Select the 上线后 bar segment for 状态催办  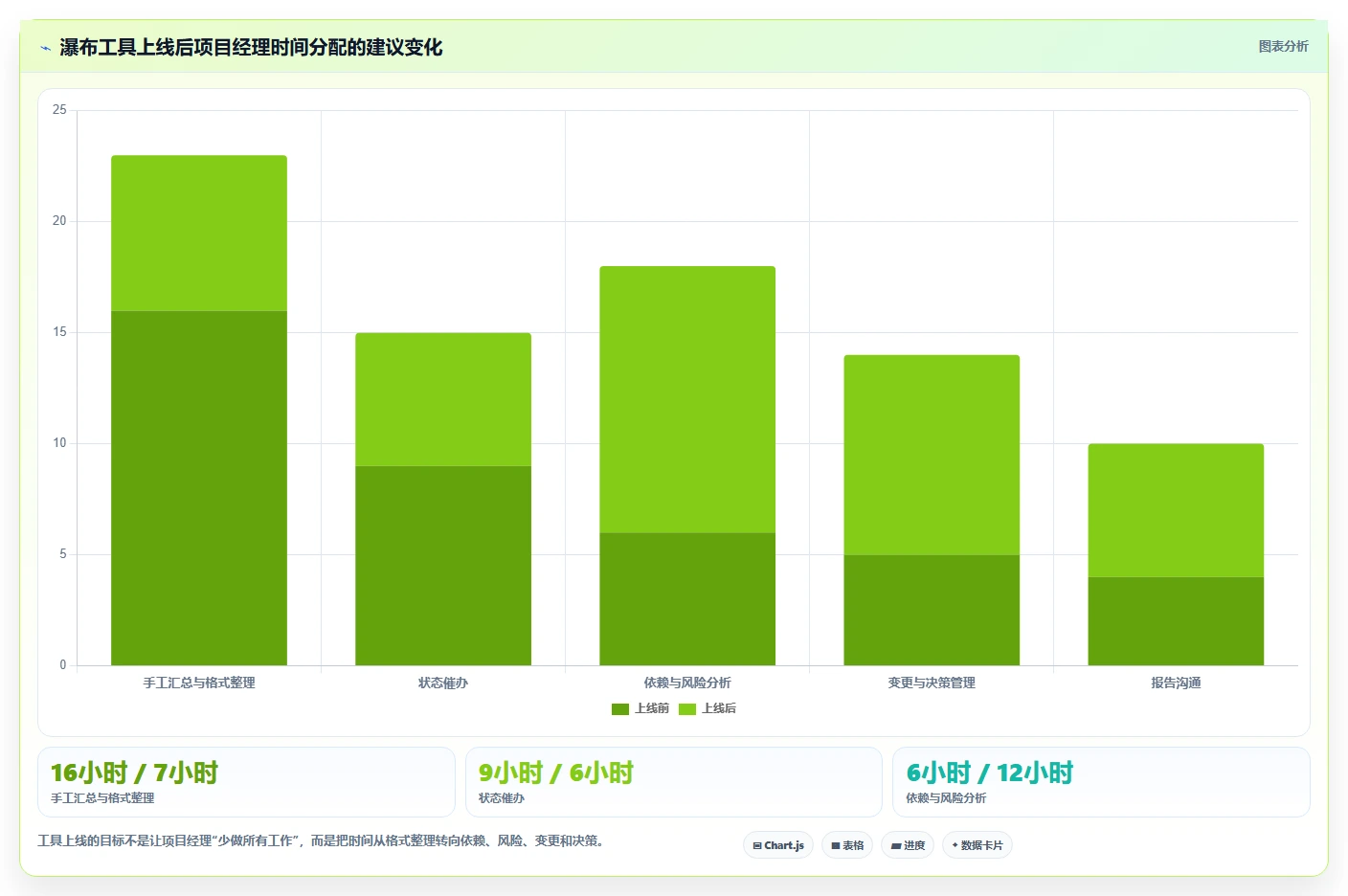443,399
